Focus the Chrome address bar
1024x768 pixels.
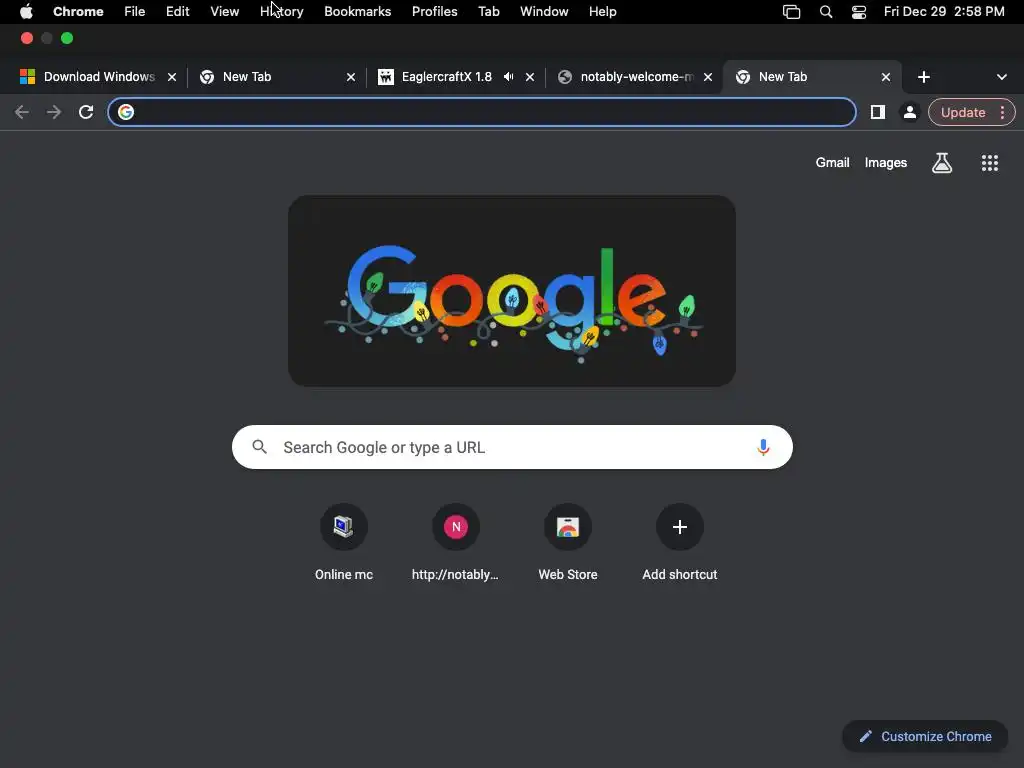coord(482,112)
